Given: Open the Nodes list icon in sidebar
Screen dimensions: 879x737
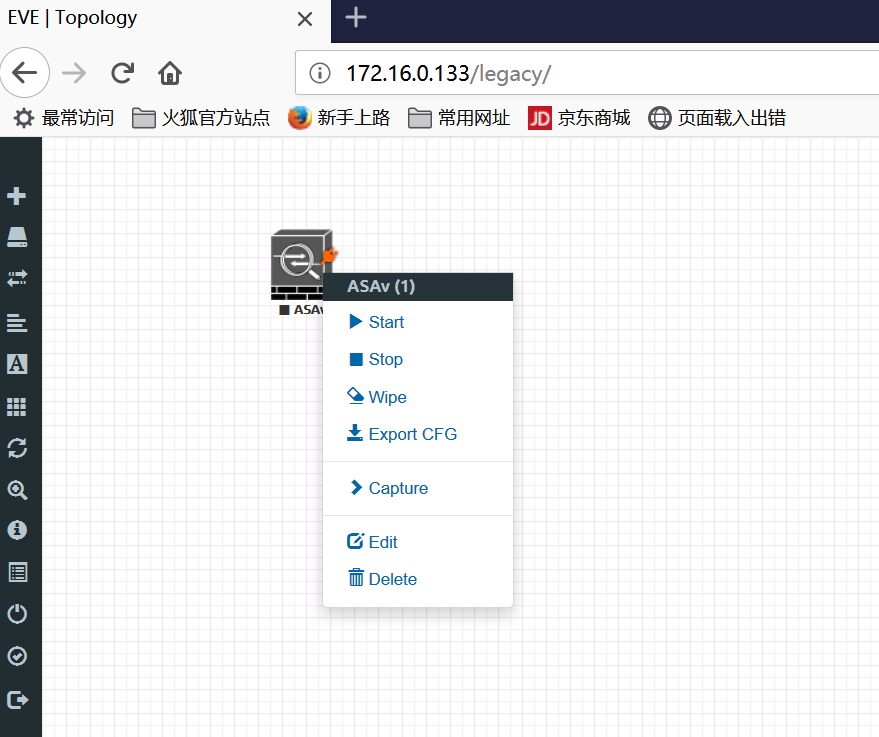Looking at the screenshot, I should tap(17, 237).
